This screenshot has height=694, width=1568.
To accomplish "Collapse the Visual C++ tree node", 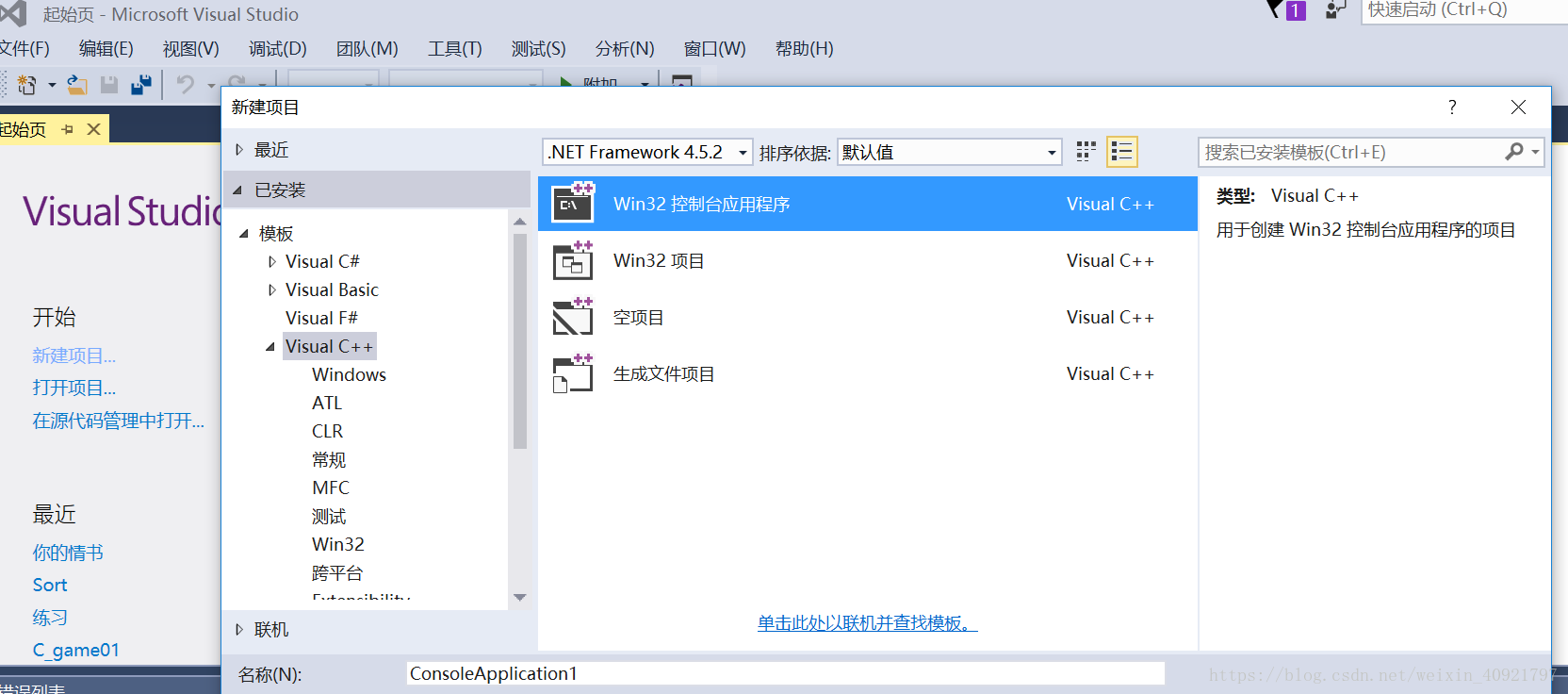I will (270, 346).
